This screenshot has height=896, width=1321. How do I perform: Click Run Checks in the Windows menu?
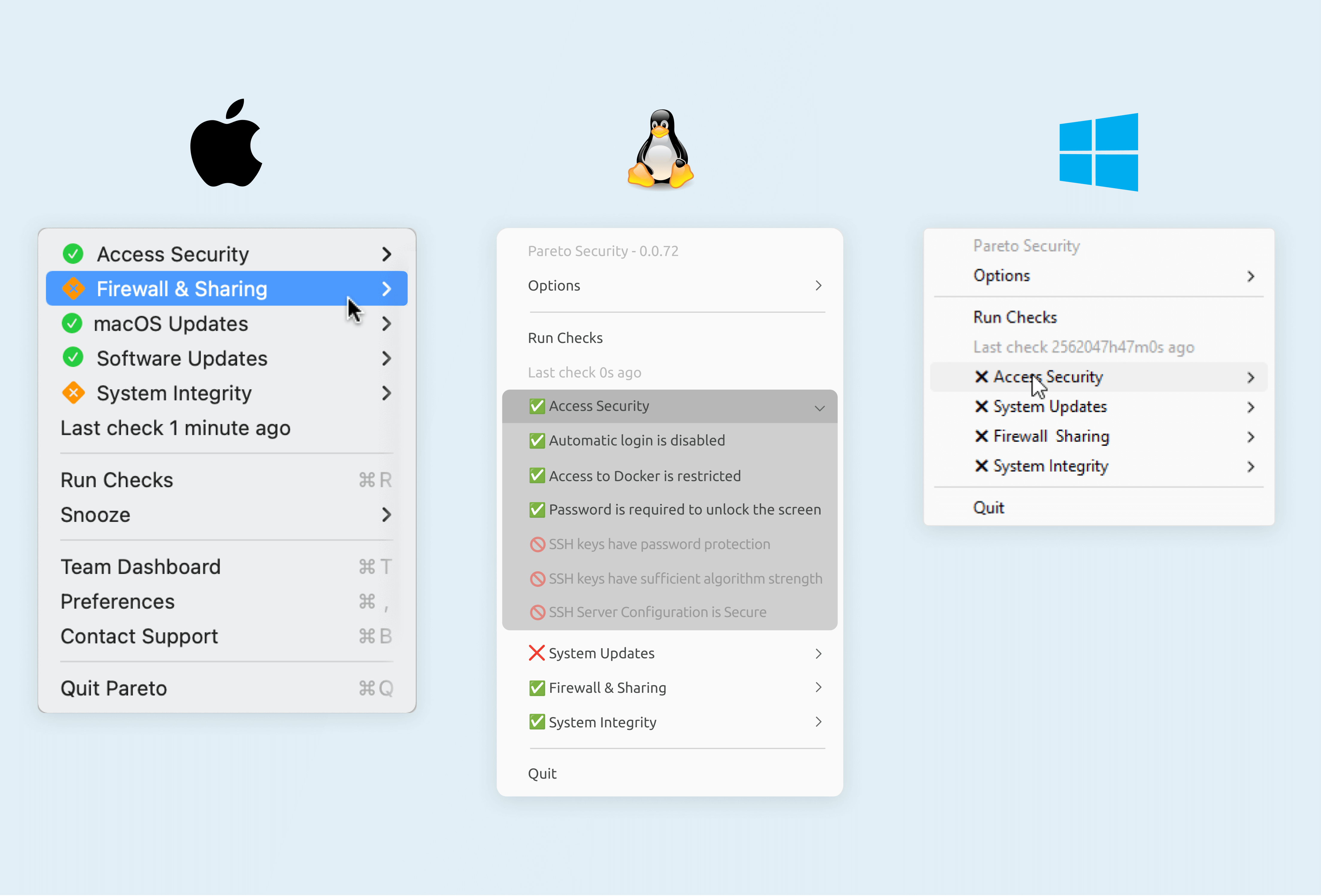pos(1099,317)
